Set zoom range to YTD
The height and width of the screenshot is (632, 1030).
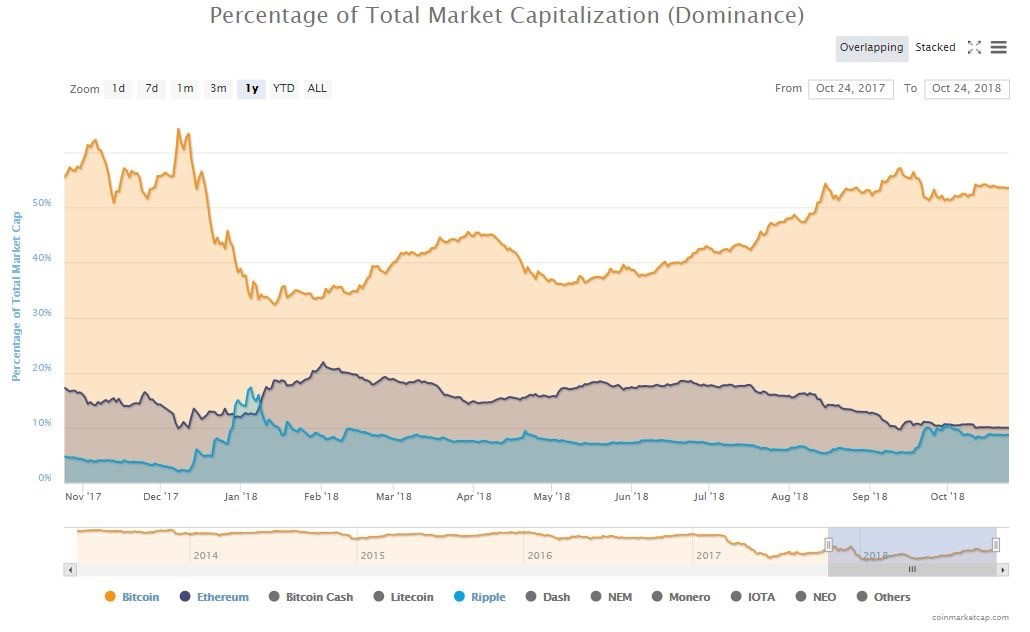tap(284, 88)
